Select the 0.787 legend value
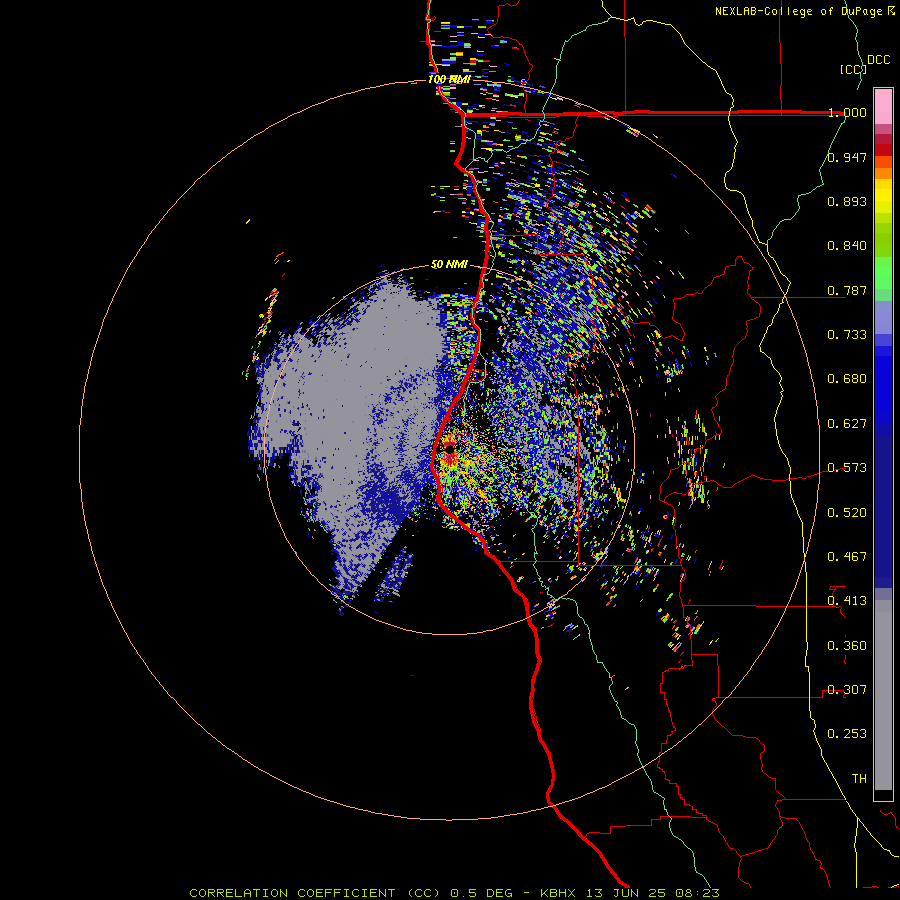This screenshot has width=900, height=900. [847, 290]
